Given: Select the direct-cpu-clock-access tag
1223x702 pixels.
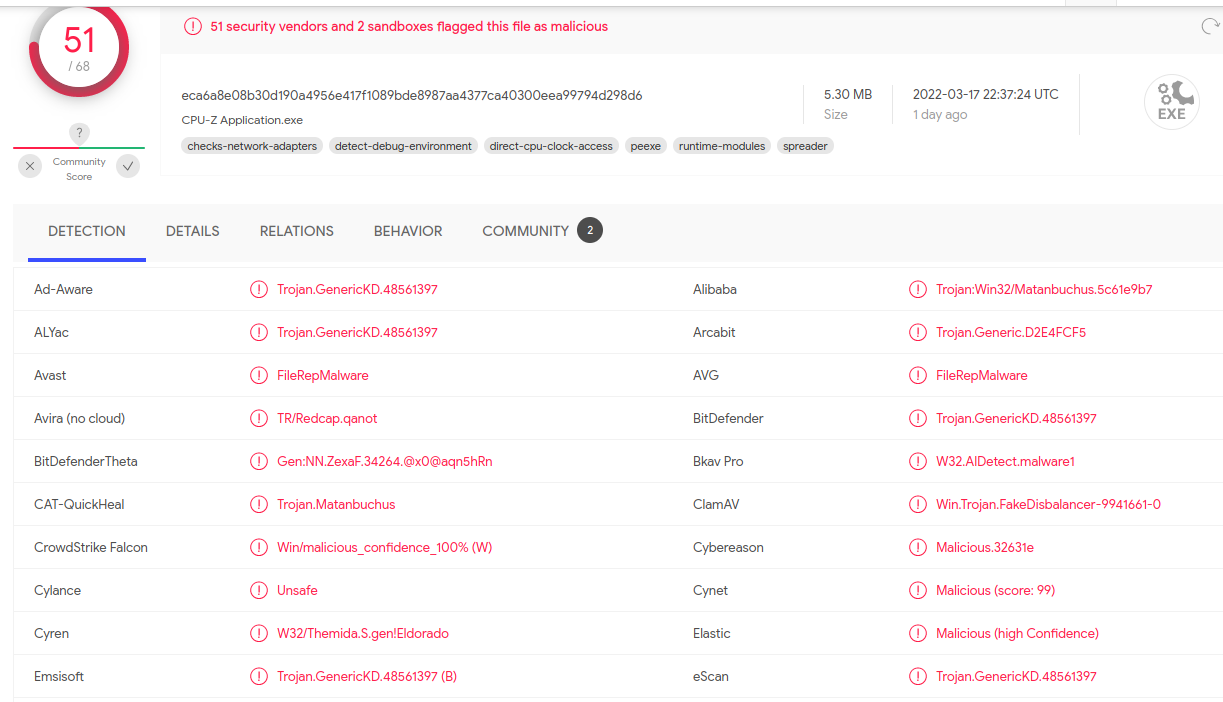Looking at the screenshot, I should [551, 146].
